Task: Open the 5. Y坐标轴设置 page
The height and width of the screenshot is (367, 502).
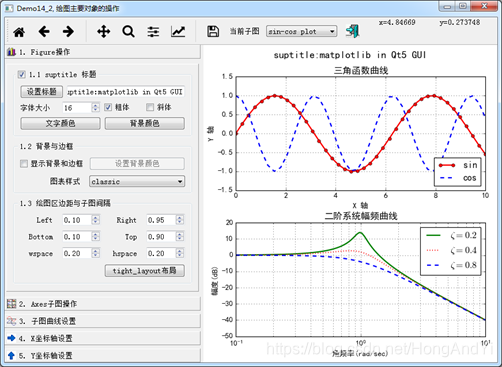Action: click(x=103, y=355)
